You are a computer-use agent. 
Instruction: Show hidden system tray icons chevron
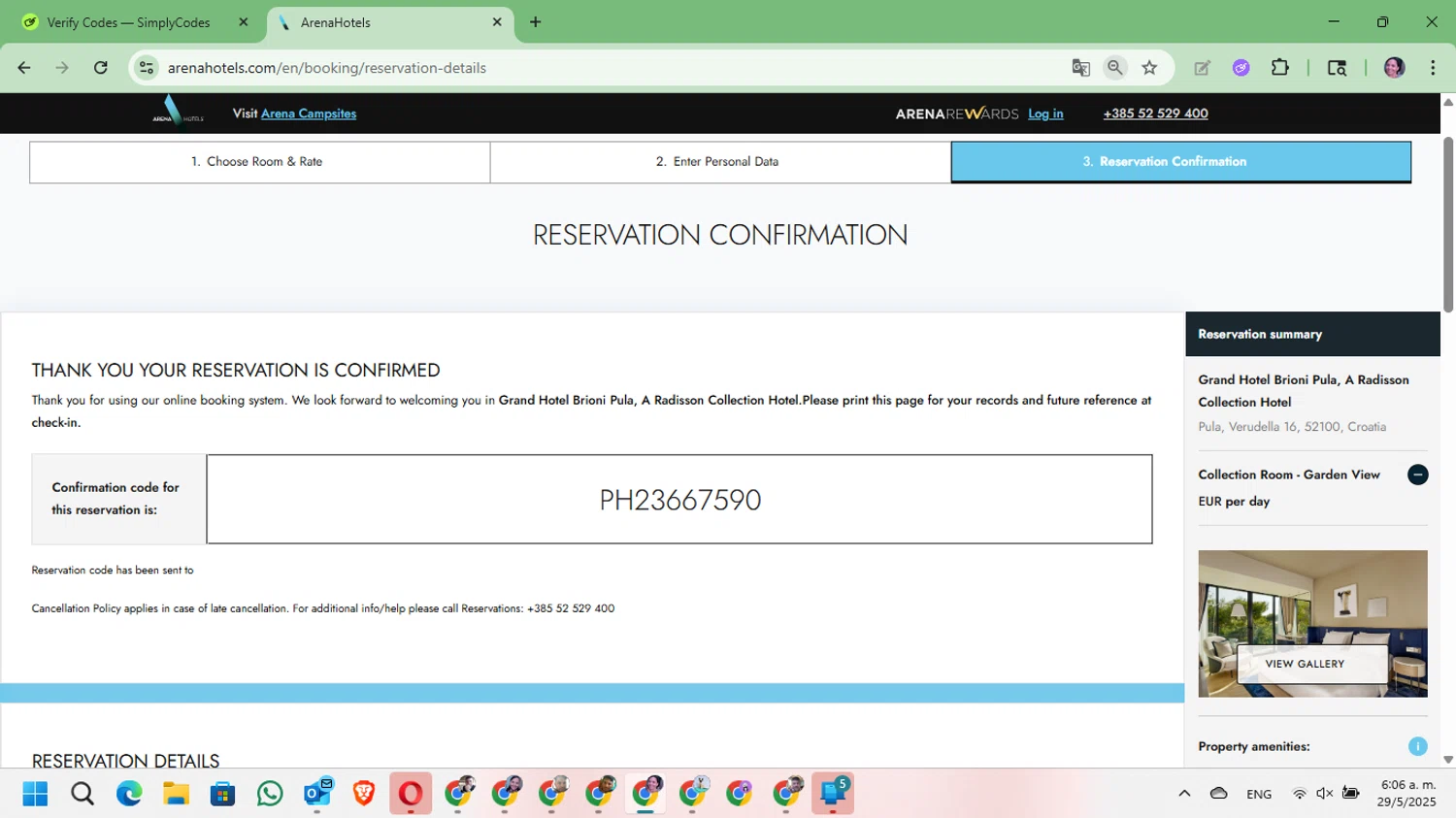pos(1184,794)
